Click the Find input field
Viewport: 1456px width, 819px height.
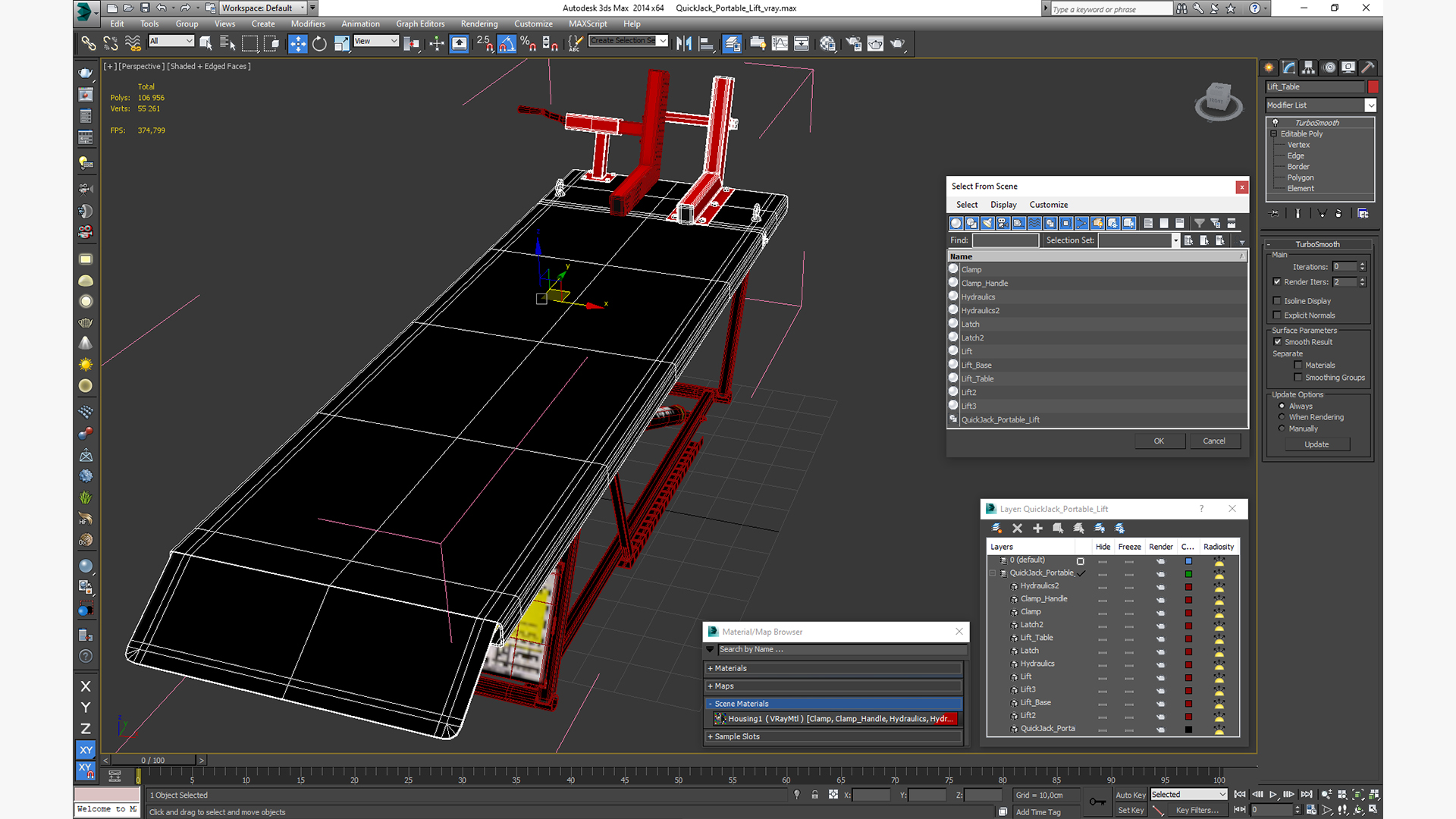pyautogui.click(x=1006, y=240)
